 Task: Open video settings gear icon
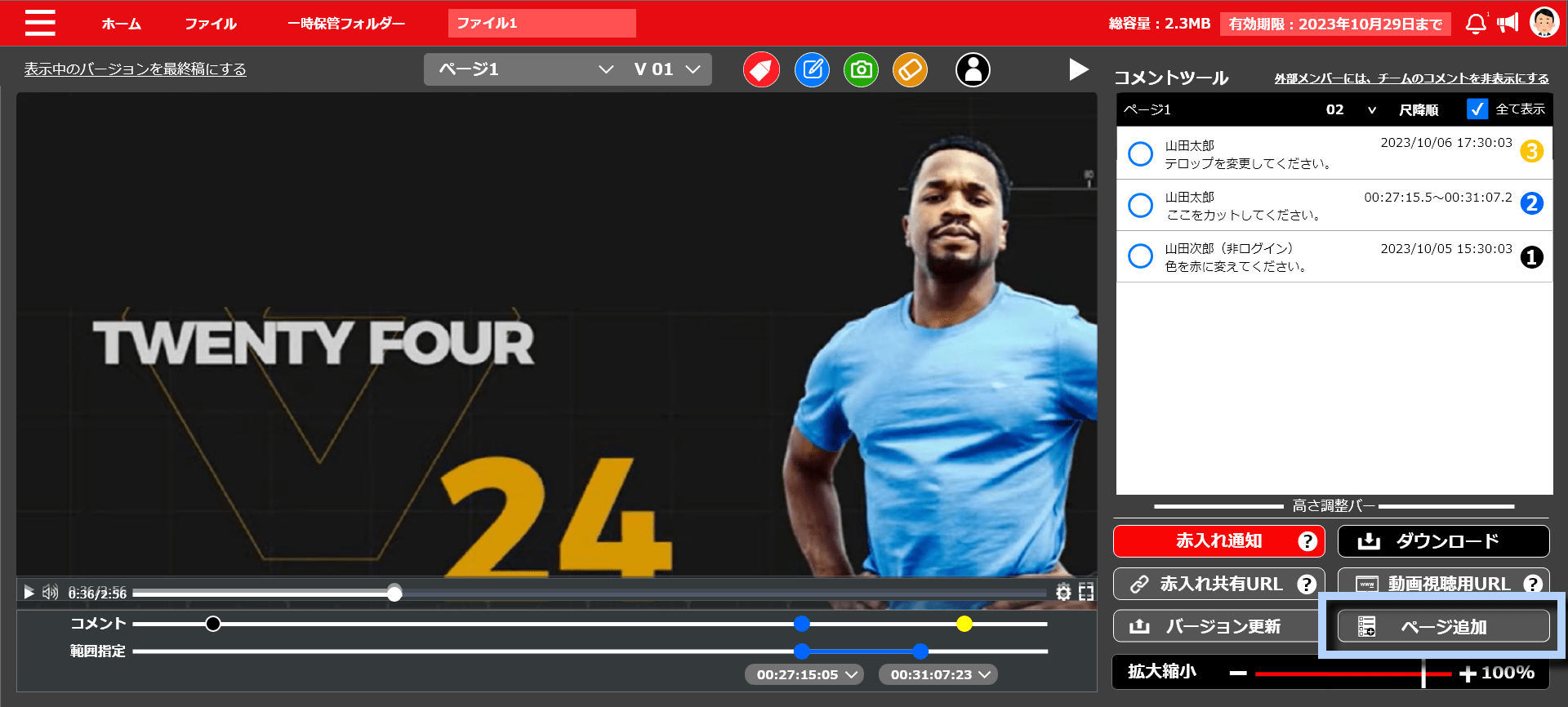coord(1063,593)
